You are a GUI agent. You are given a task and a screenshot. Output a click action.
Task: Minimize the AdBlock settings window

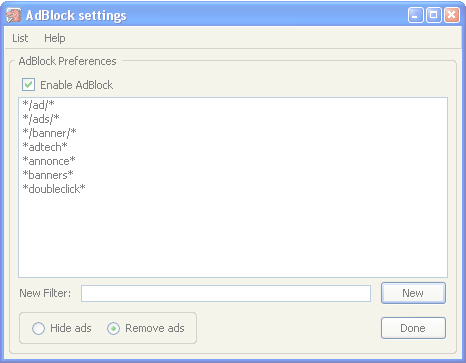click(415, 15)
